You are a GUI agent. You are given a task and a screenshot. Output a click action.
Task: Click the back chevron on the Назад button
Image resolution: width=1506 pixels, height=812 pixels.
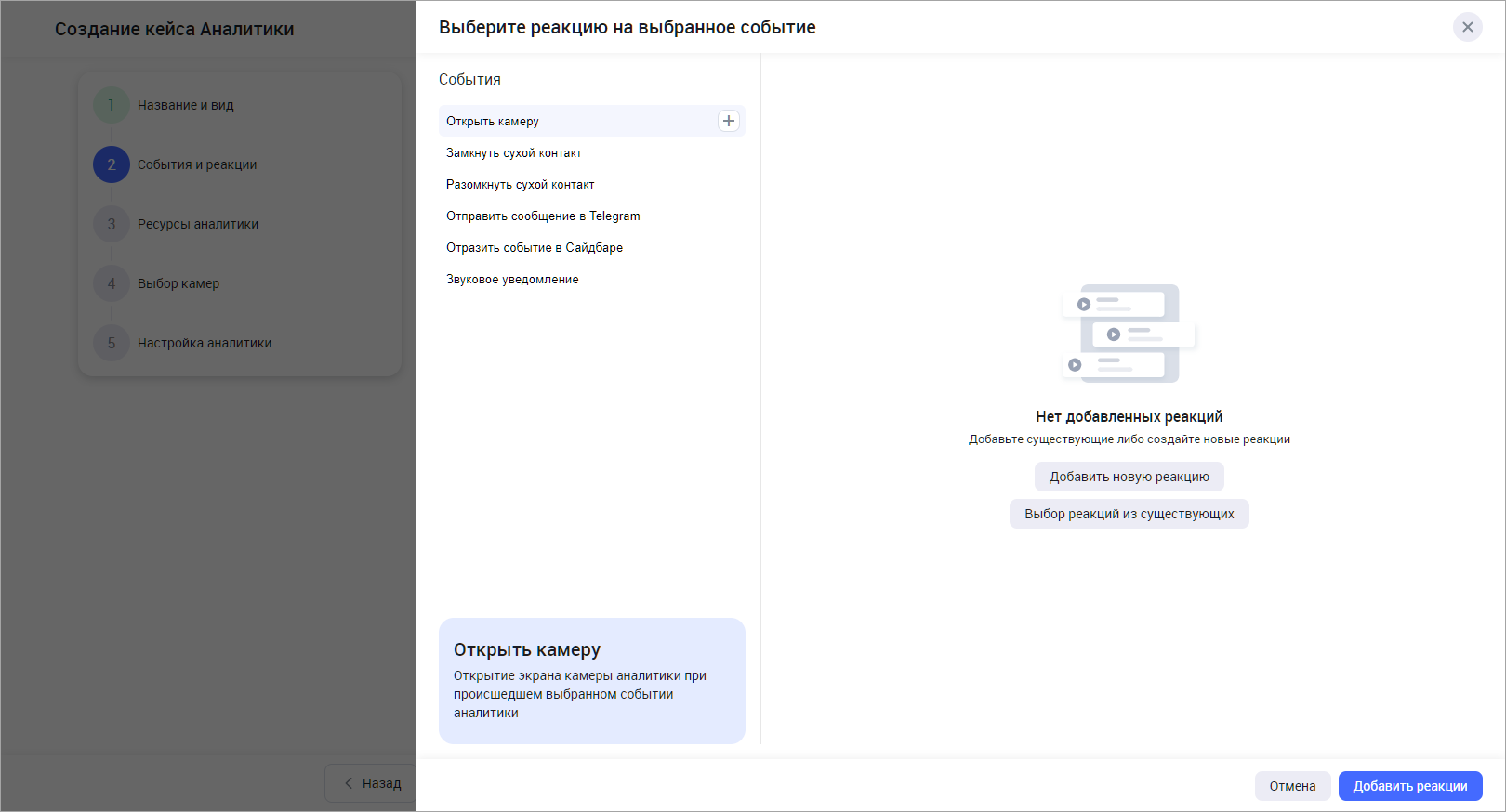tap(349, 783)
